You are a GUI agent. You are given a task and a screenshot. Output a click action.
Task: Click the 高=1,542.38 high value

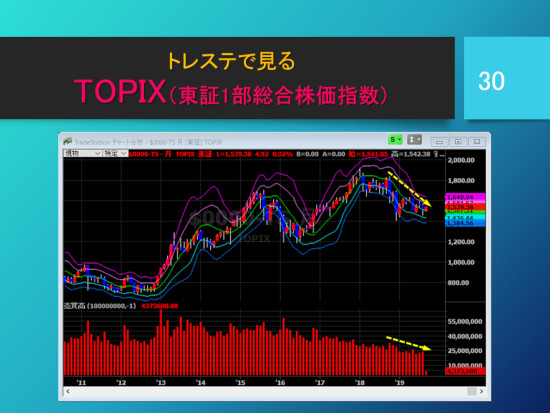tap(411, 154)
